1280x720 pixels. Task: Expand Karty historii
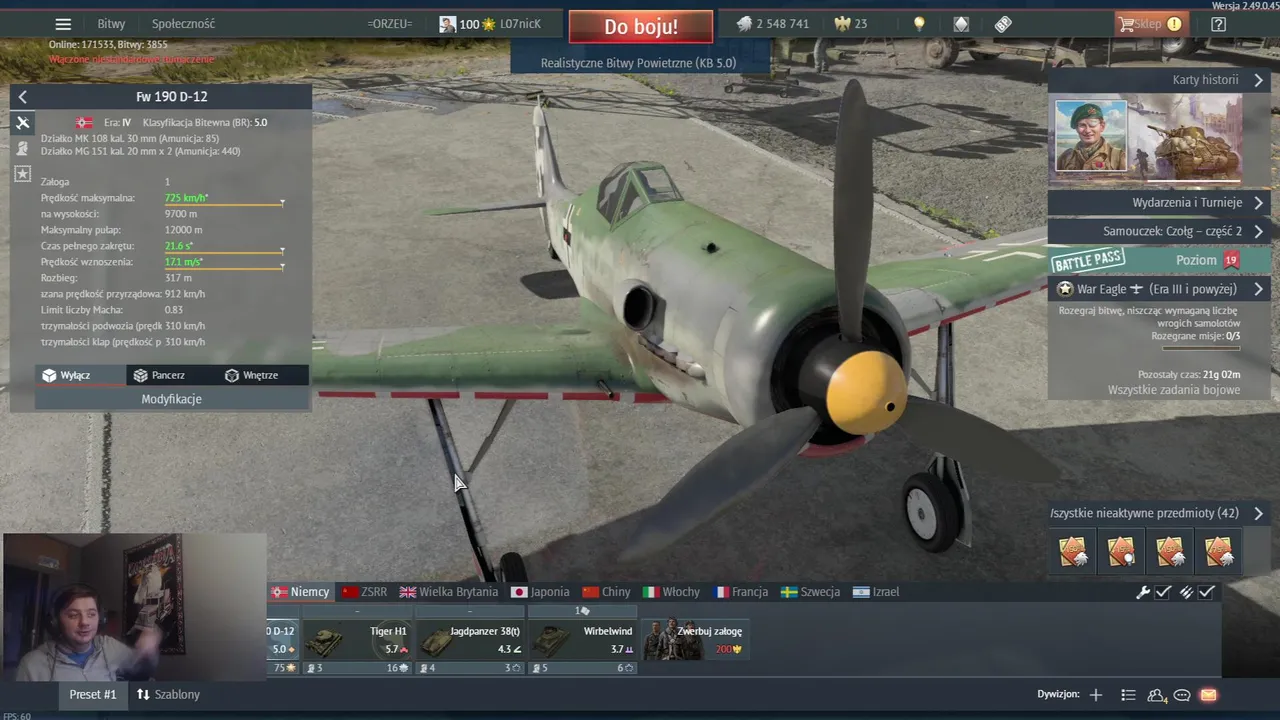click(x=1160, y=80)
